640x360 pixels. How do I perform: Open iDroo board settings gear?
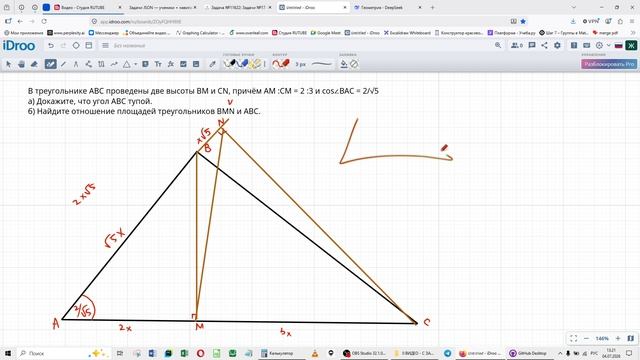557,45
